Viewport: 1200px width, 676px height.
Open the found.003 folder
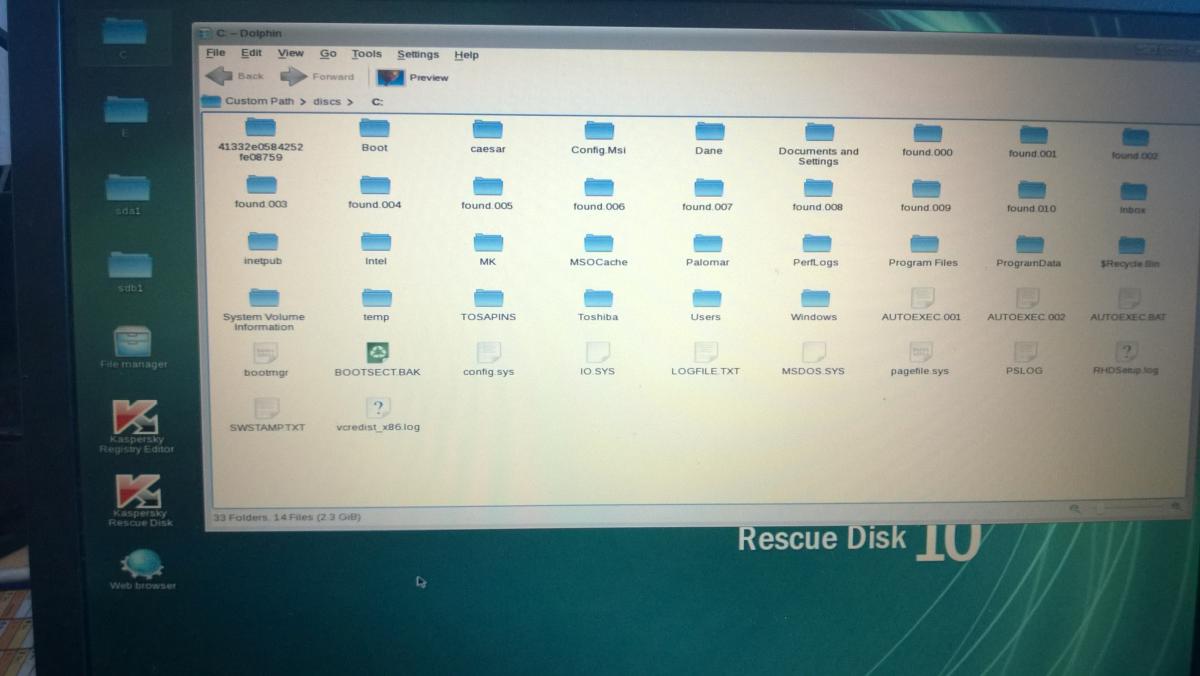(x=262, y=192)
